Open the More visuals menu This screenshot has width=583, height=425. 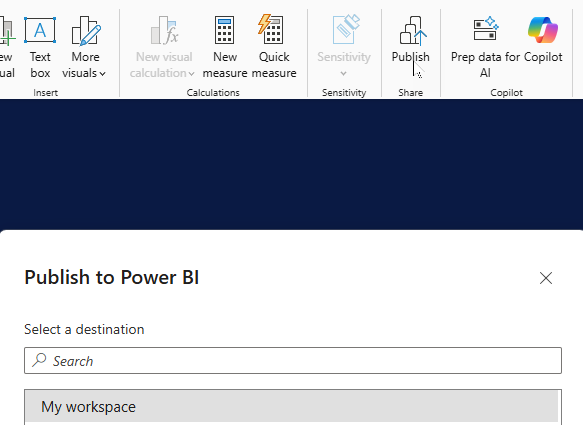point(84,47)
